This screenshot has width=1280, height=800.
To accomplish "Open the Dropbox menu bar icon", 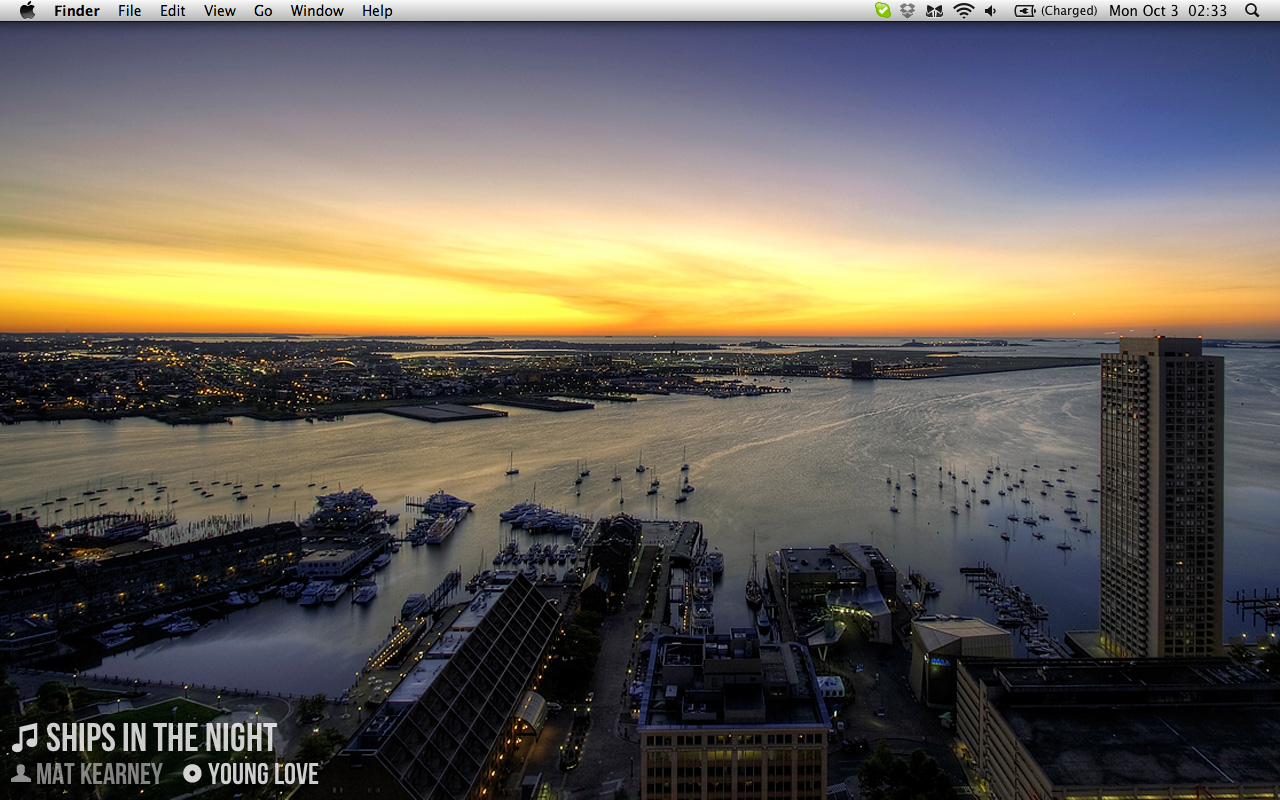I will [x=908, y=10].
